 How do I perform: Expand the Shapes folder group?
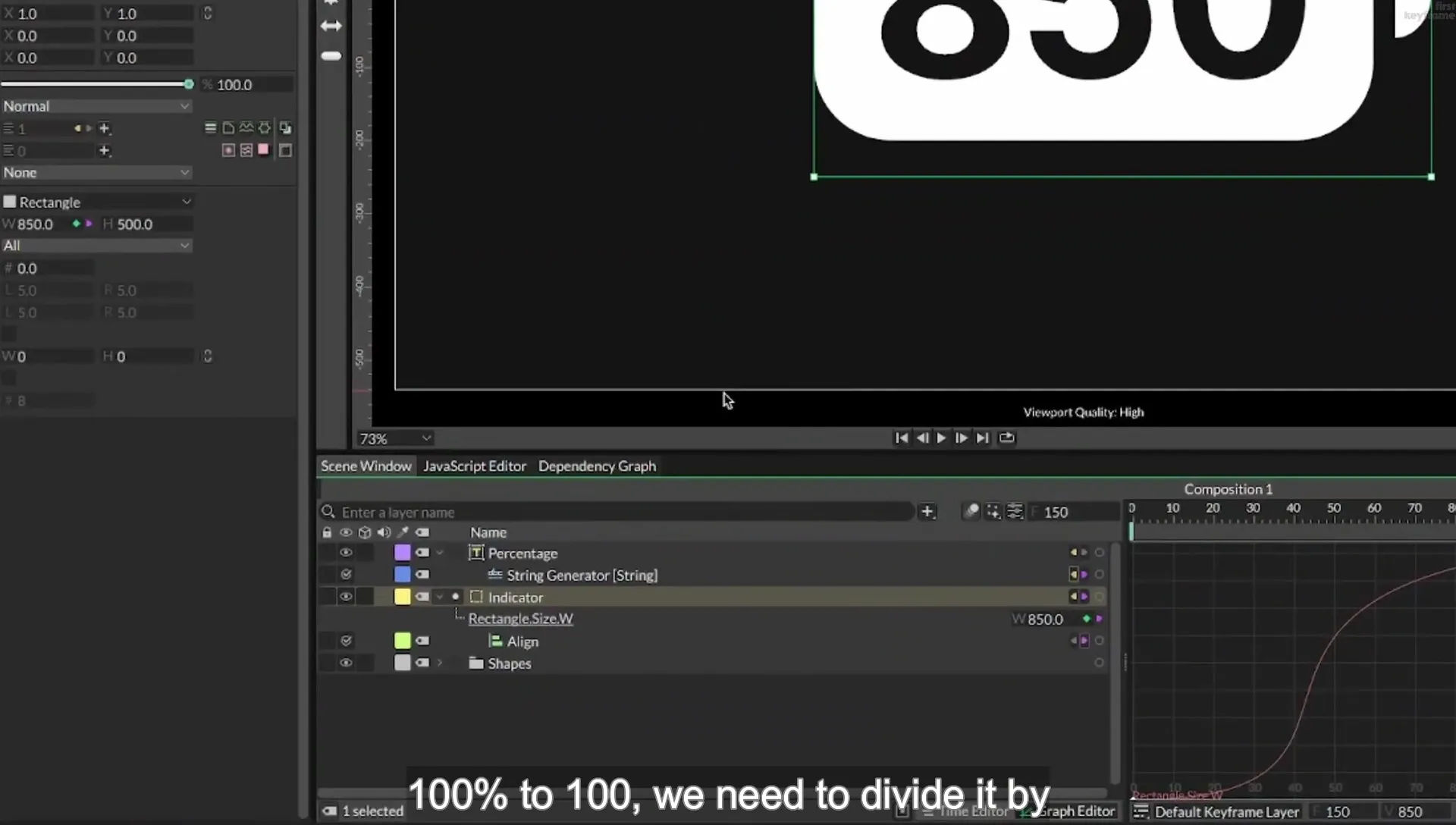point(440,663)
